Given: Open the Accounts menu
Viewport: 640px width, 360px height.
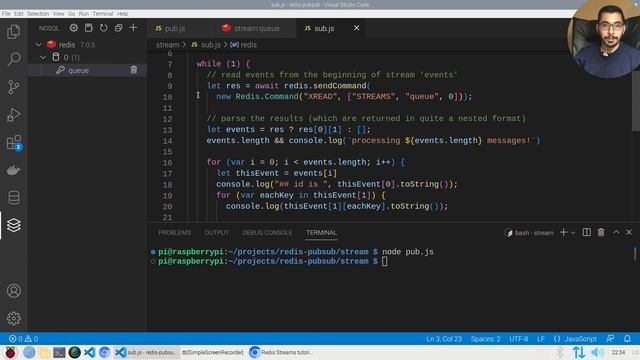Looking at the screenshot, I should 13,291.
